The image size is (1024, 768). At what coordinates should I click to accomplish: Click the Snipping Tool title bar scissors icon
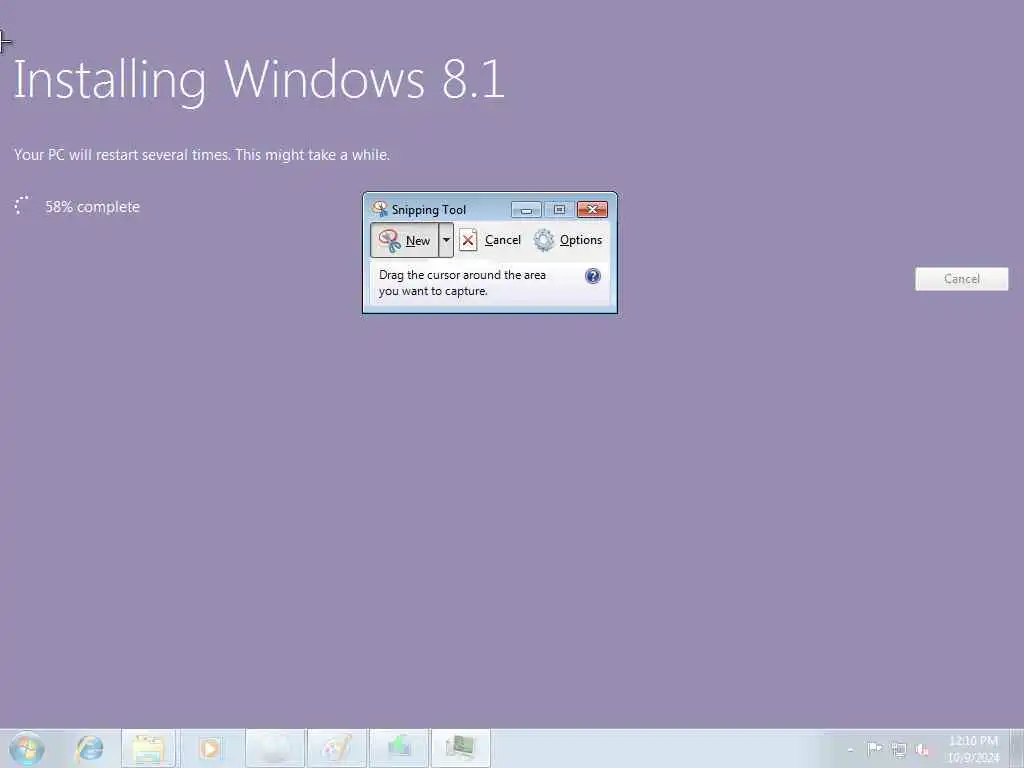[x=379, y=209]
